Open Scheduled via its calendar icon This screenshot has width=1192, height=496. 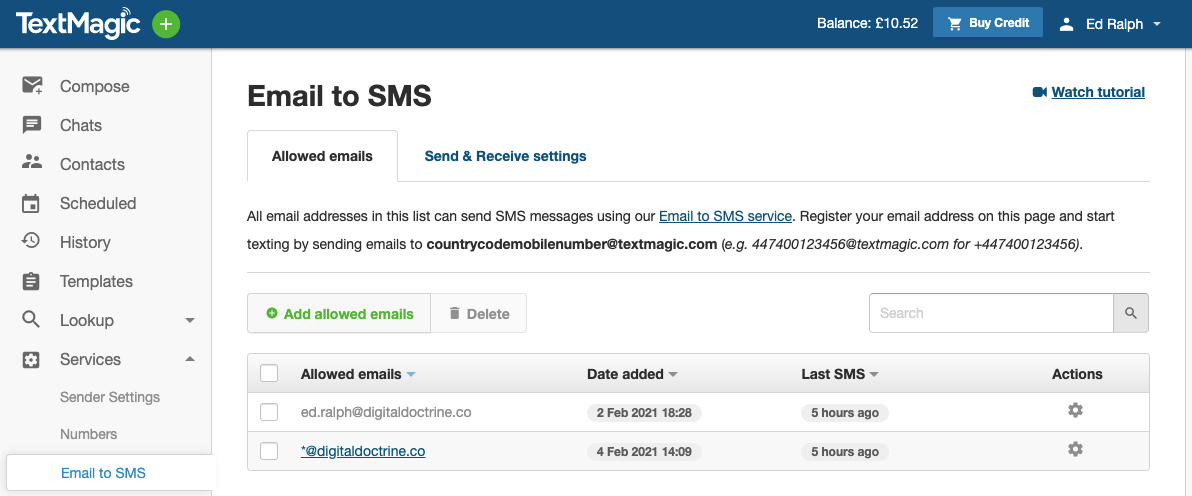coord(31,203)
